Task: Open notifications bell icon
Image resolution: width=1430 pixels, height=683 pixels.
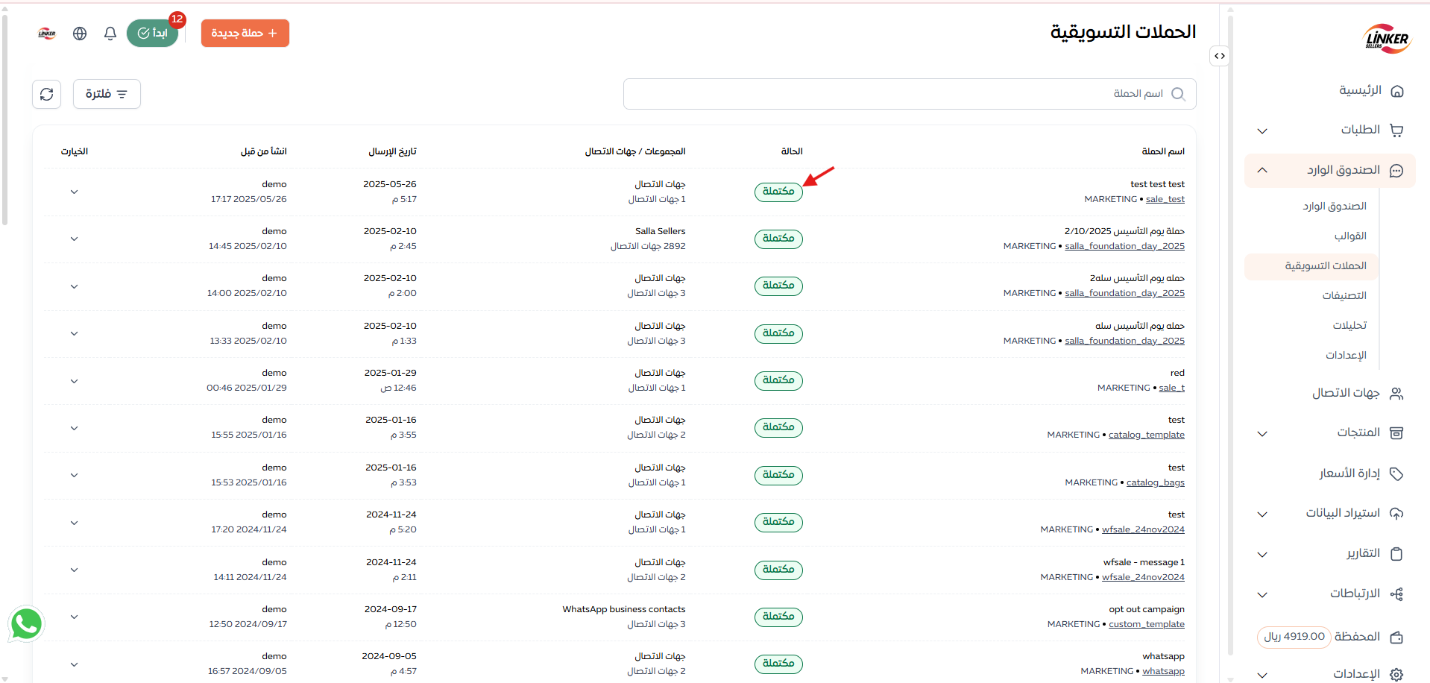Action: (110, 33)
